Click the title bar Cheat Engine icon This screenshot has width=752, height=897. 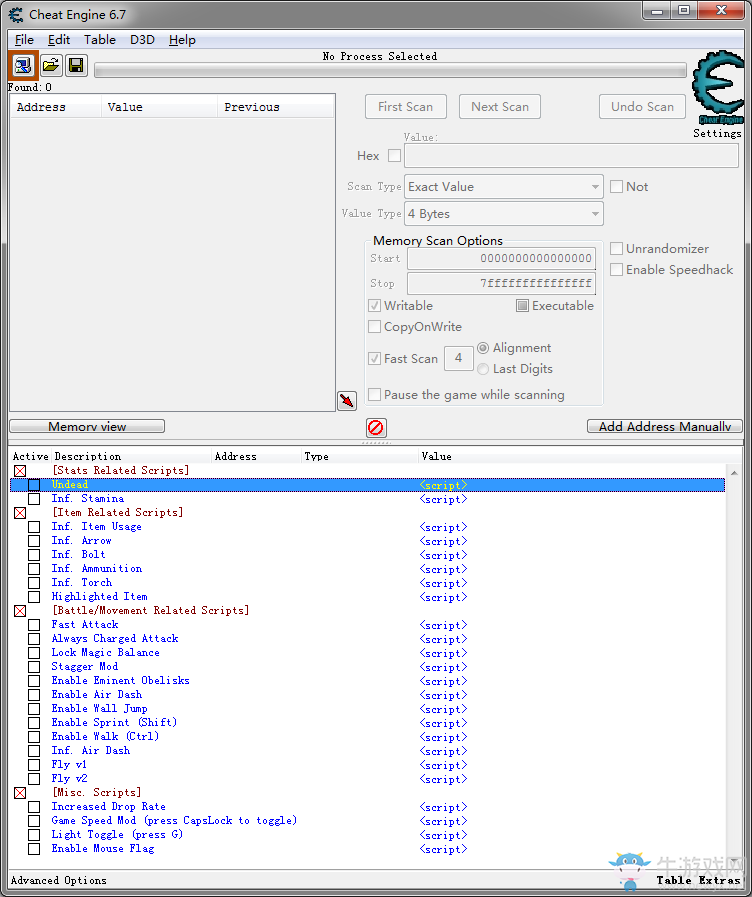pos(16,14)
